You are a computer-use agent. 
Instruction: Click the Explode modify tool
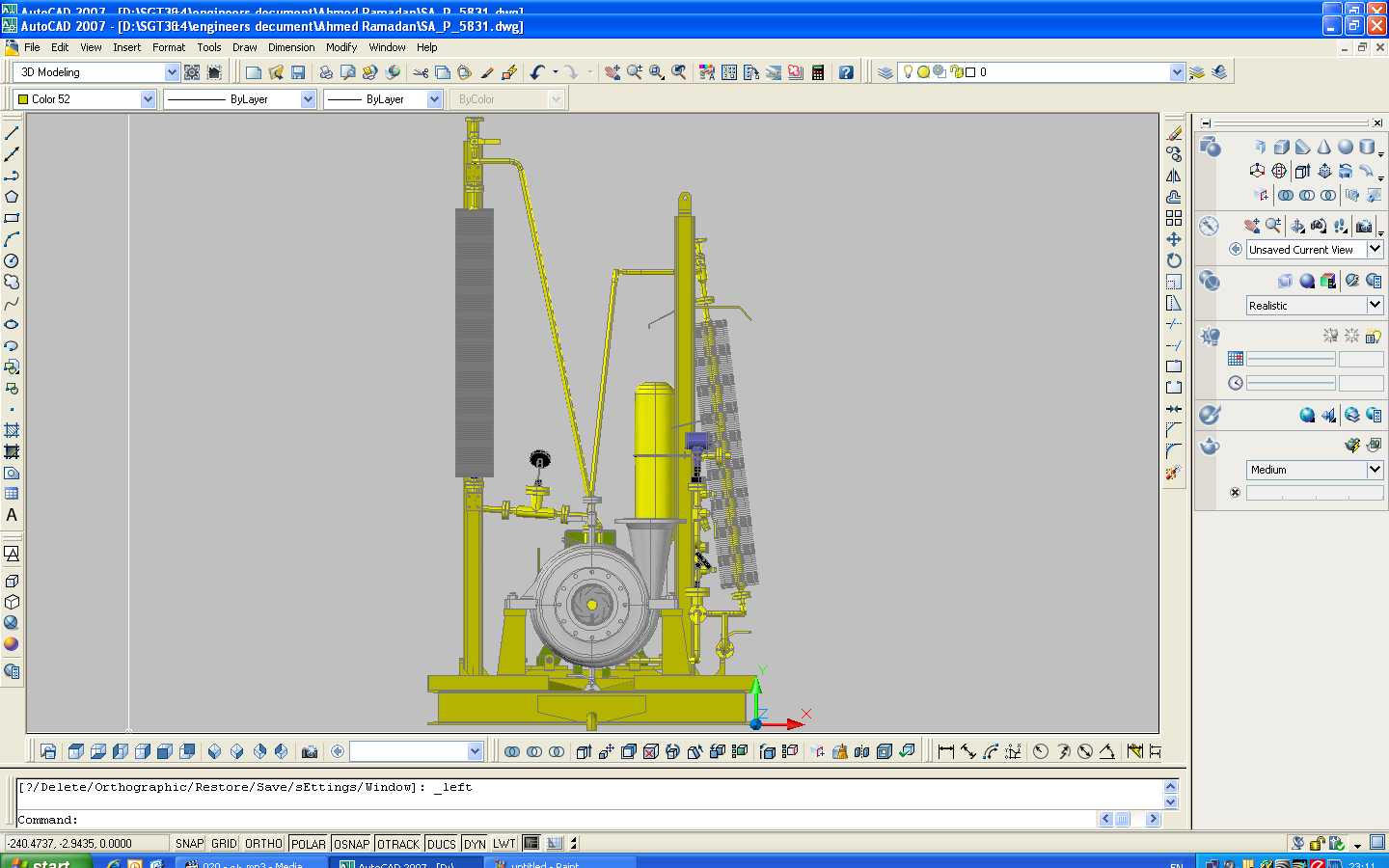(x=1174, y=473)
